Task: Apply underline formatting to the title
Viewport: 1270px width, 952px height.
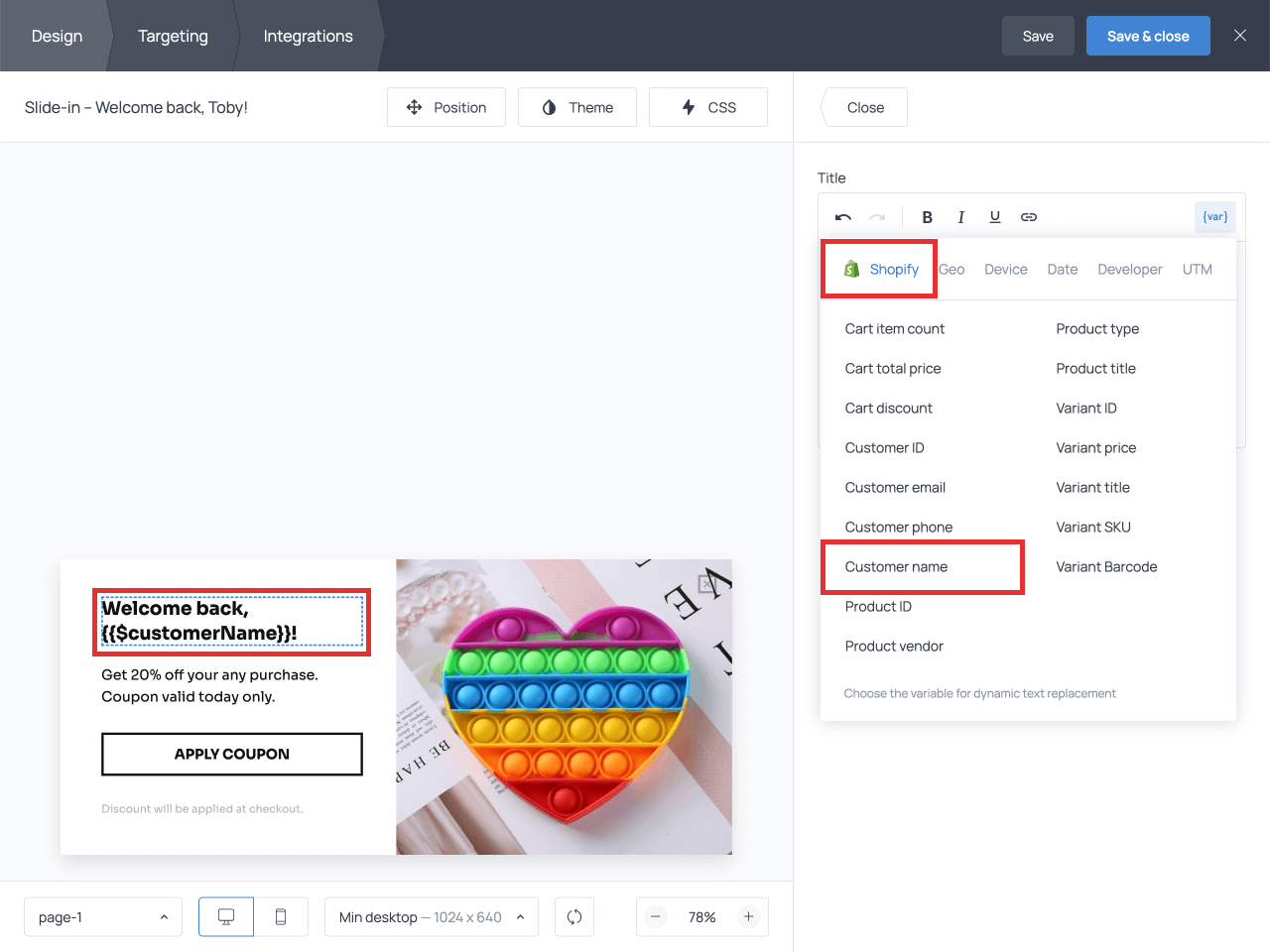Action: coord(994,217)
